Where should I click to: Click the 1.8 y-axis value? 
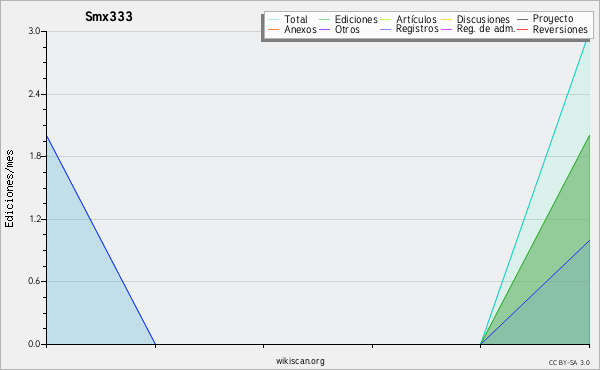(x=34, y=156)
